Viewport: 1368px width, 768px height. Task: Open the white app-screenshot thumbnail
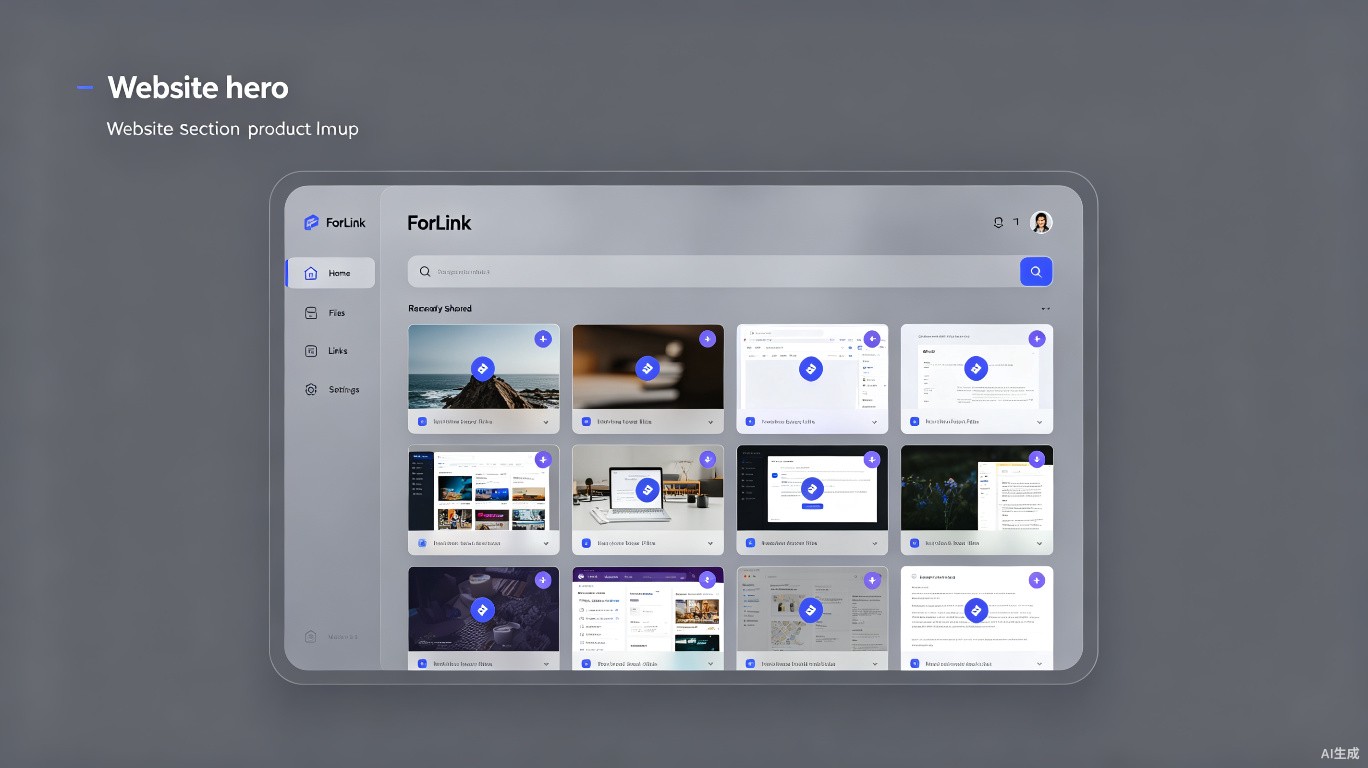[x=812, y=367]
